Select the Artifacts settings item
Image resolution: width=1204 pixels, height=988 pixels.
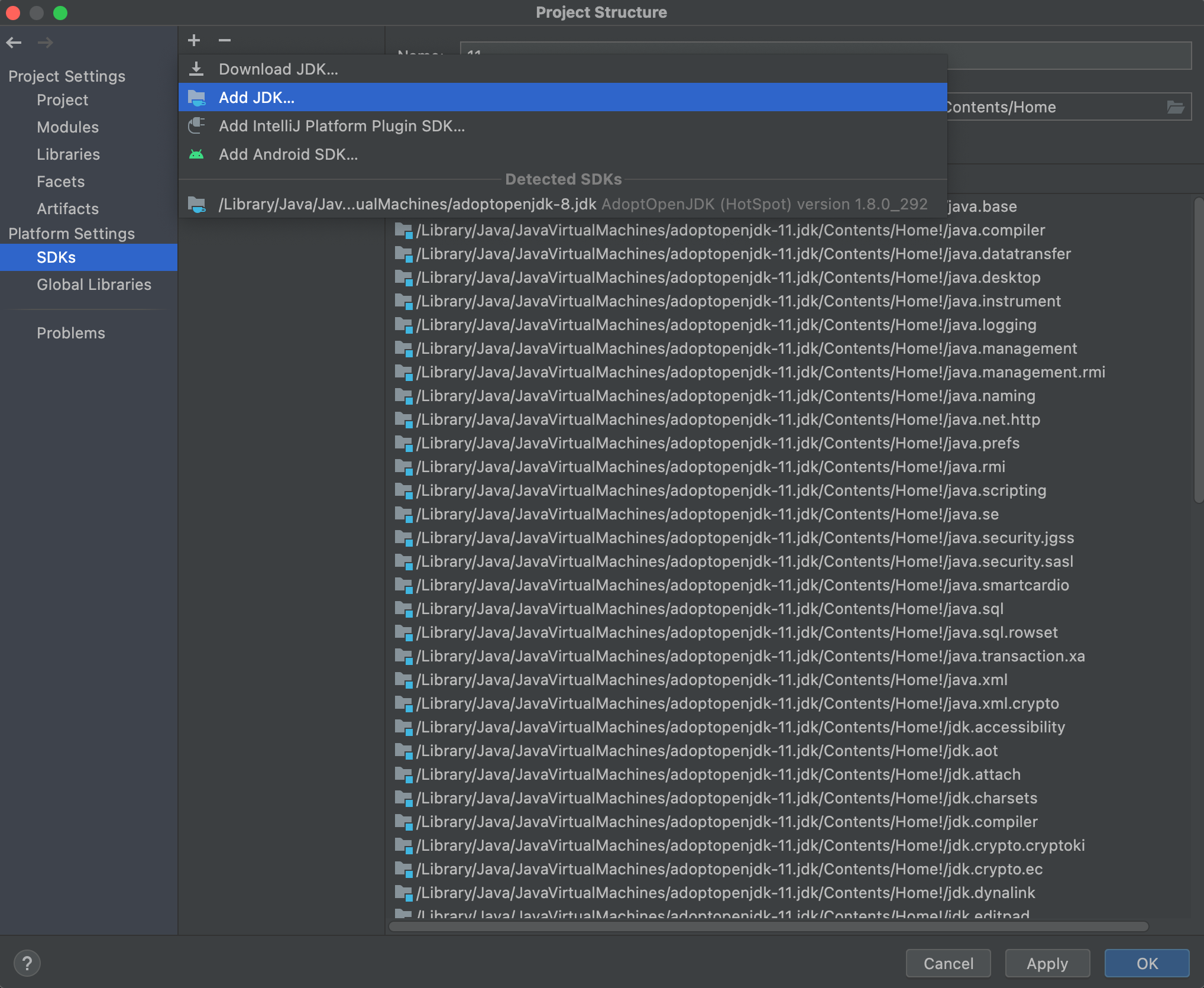(x=67, y=209)
